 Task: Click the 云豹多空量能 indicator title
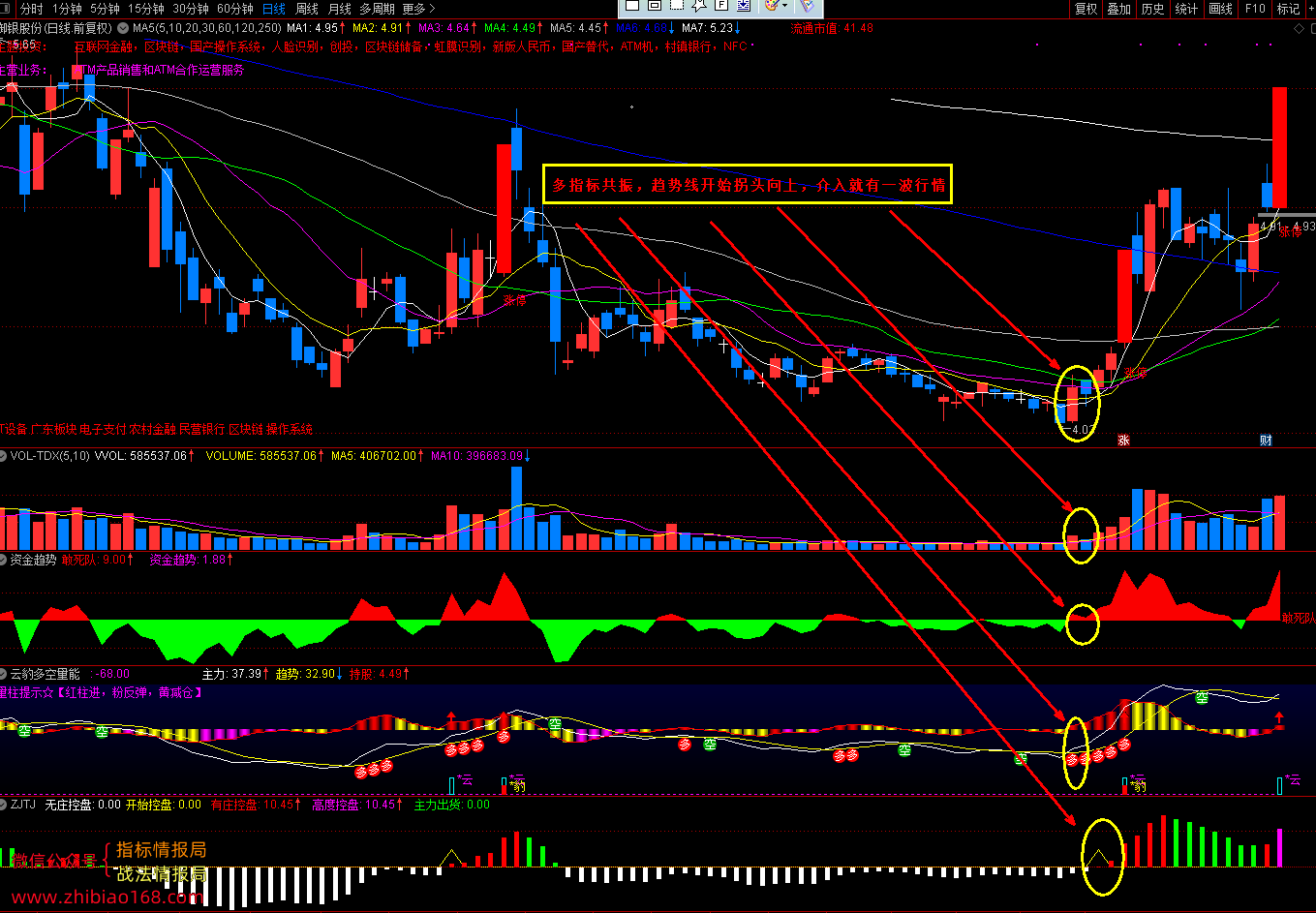[46, 673]
